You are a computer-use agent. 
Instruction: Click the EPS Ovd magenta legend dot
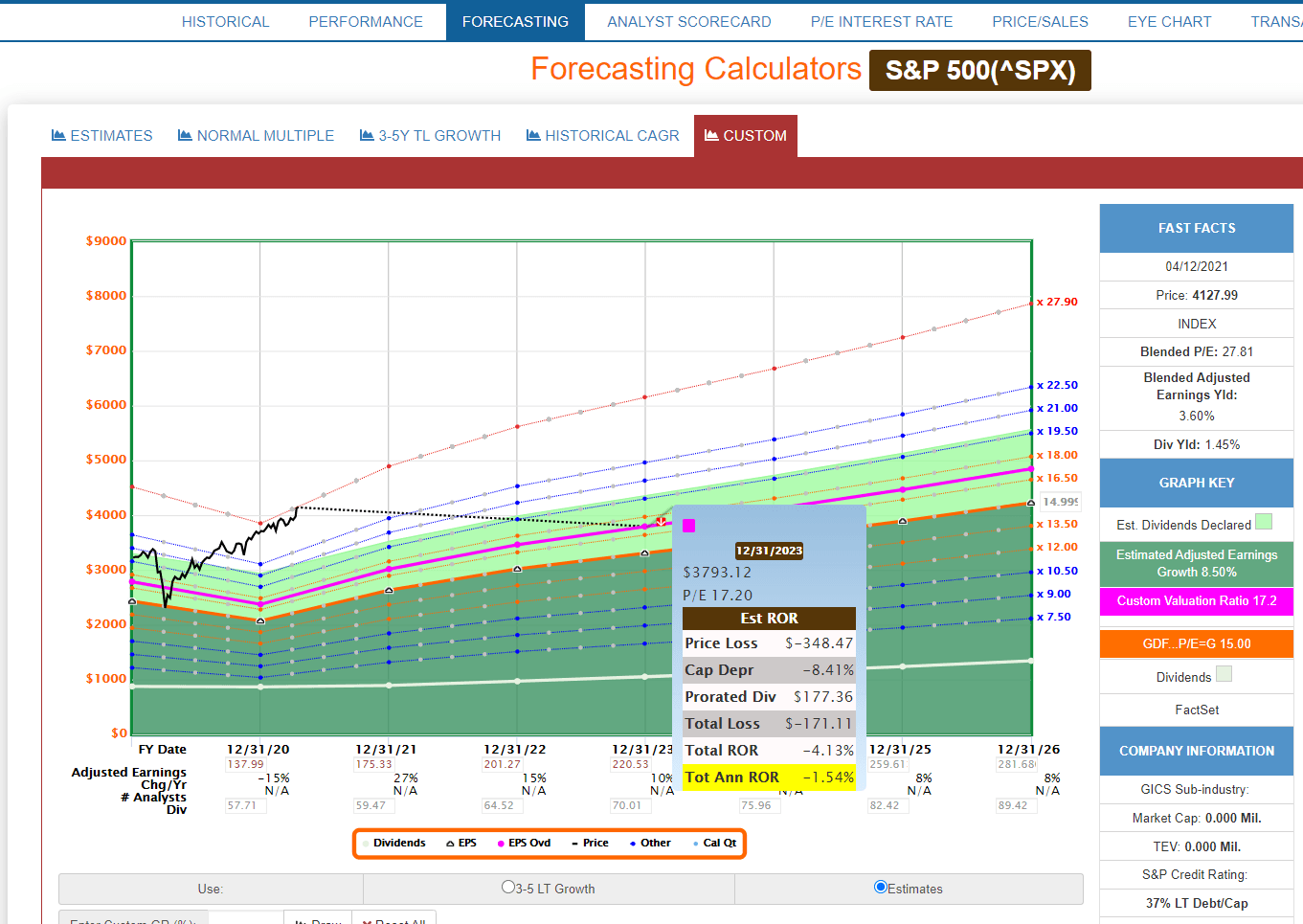coord(501,844)
